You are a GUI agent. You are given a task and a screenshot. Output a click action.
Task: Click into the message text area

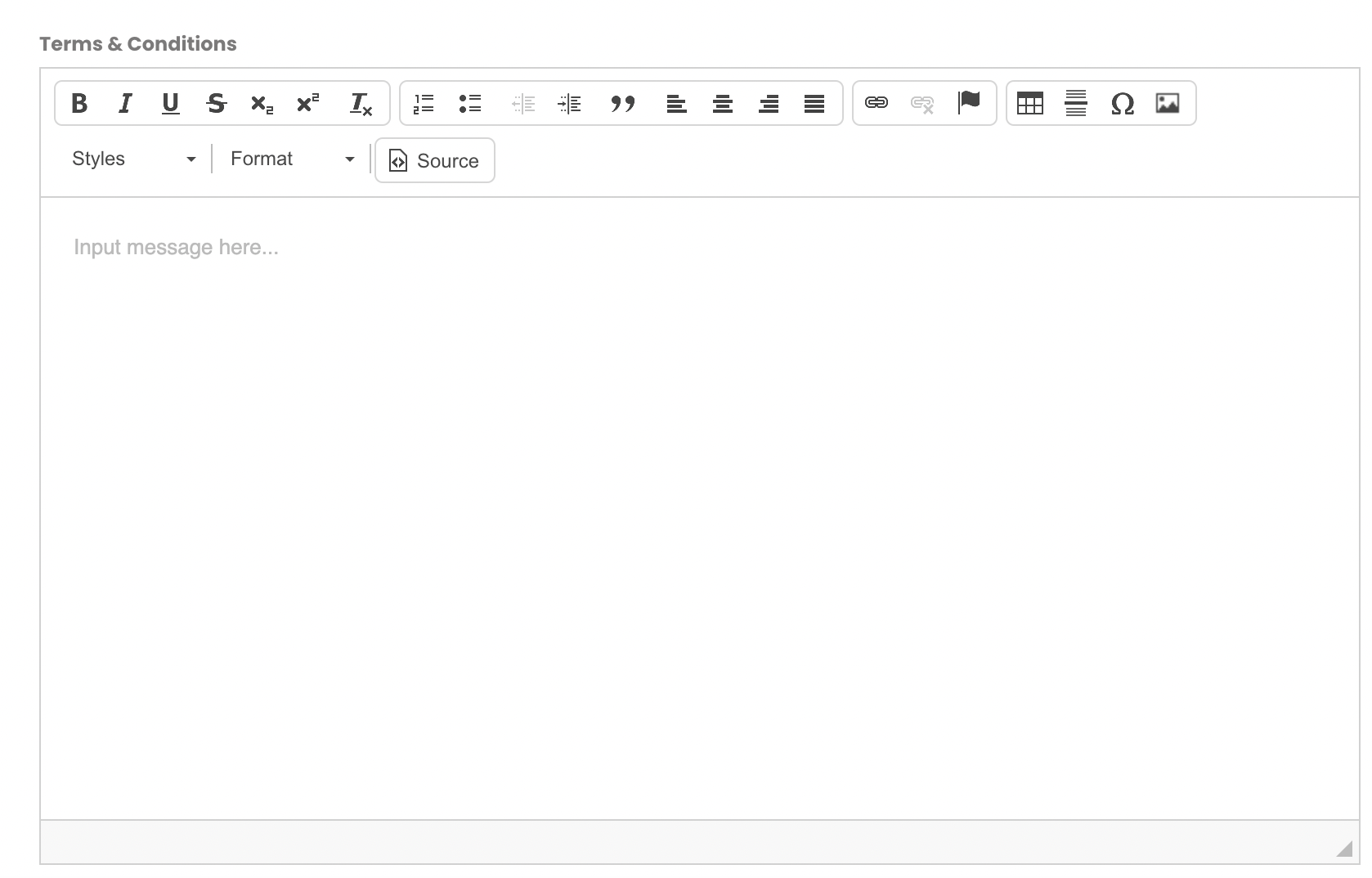pos(700,508)
